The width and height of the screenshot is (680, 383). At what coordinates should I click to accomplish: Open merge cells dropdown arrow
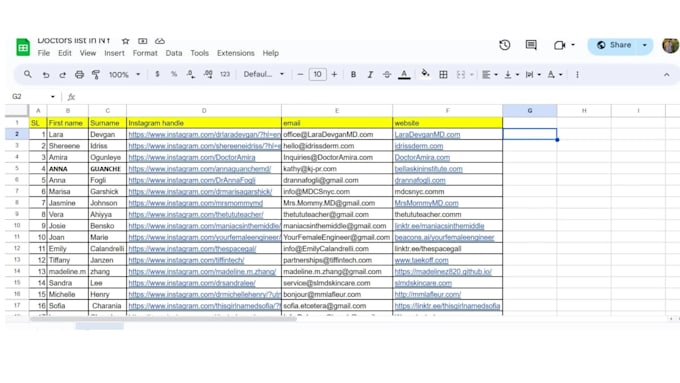click(x=472, y=75)
